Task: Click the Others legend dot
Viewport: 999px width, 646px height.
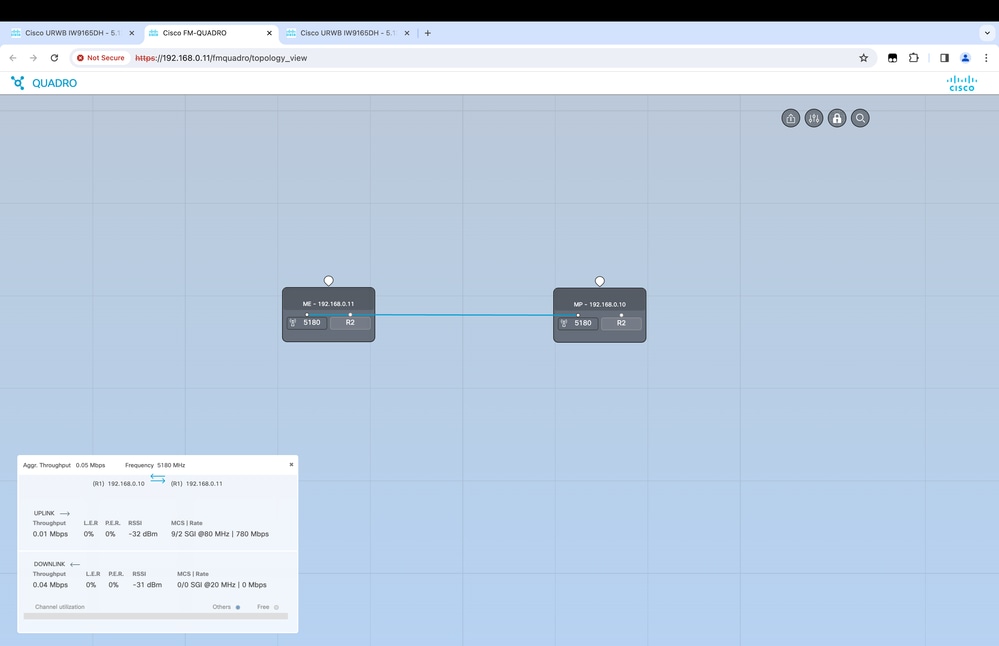Action: (x=238, y=607)
